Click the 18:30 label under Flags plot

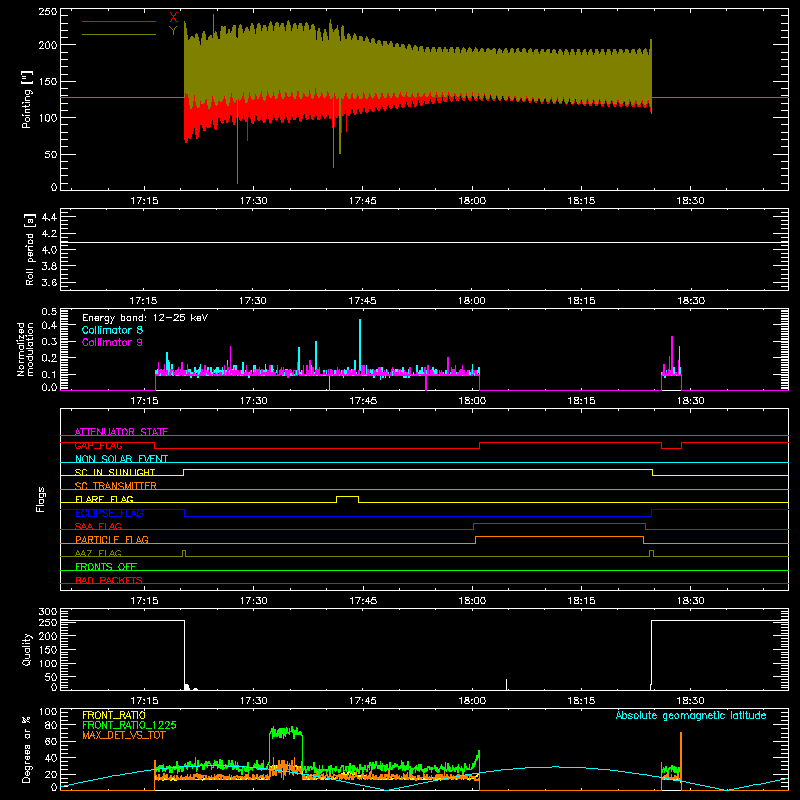pos(690,601)
